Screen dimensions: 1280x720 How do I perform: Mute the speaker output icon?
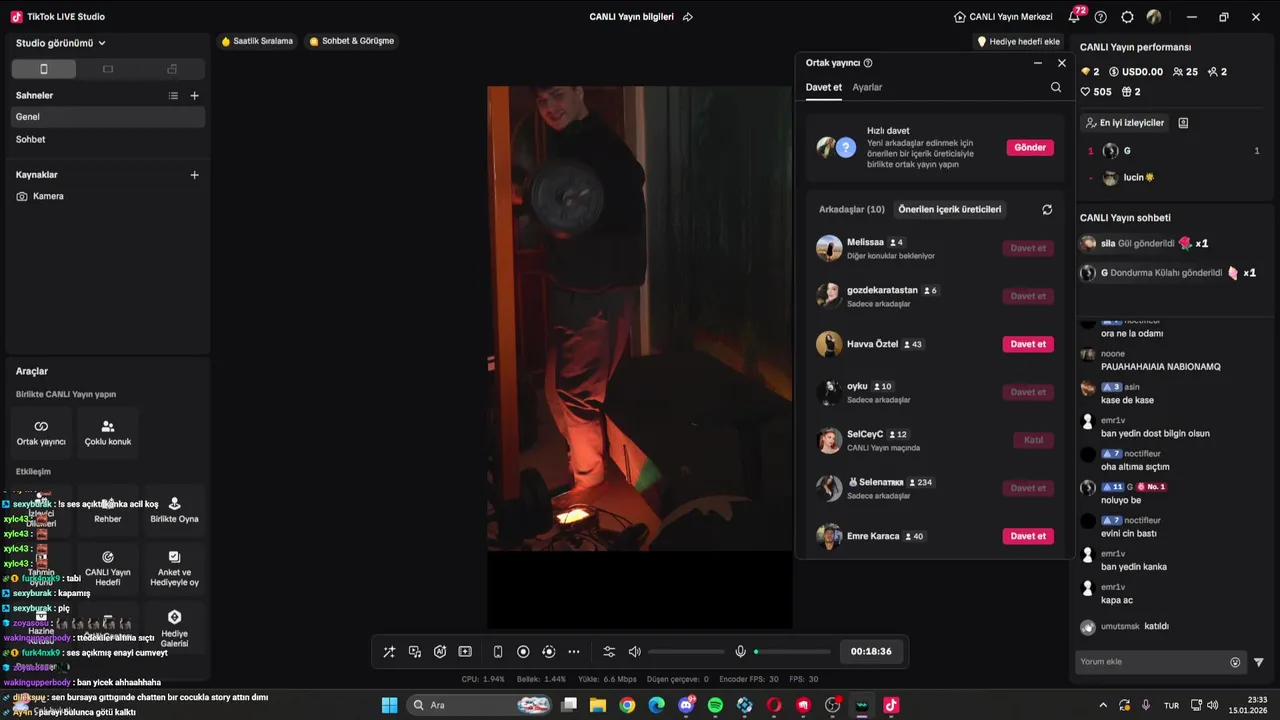634,652
